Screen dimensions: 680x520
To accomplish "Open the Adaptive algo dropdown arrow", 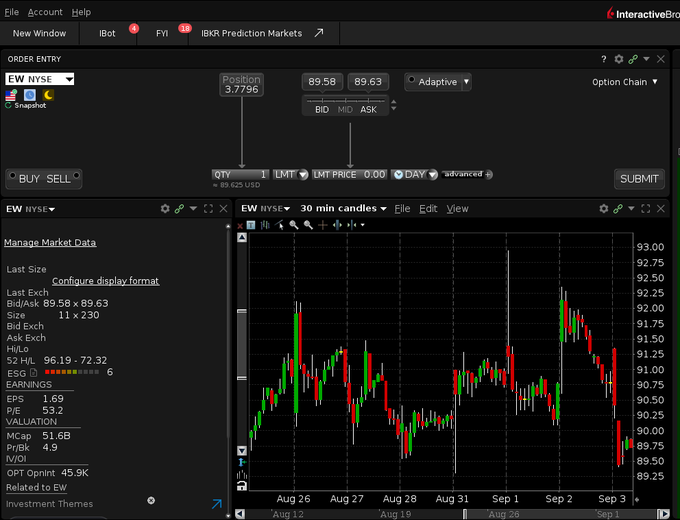I will point(467,82).
